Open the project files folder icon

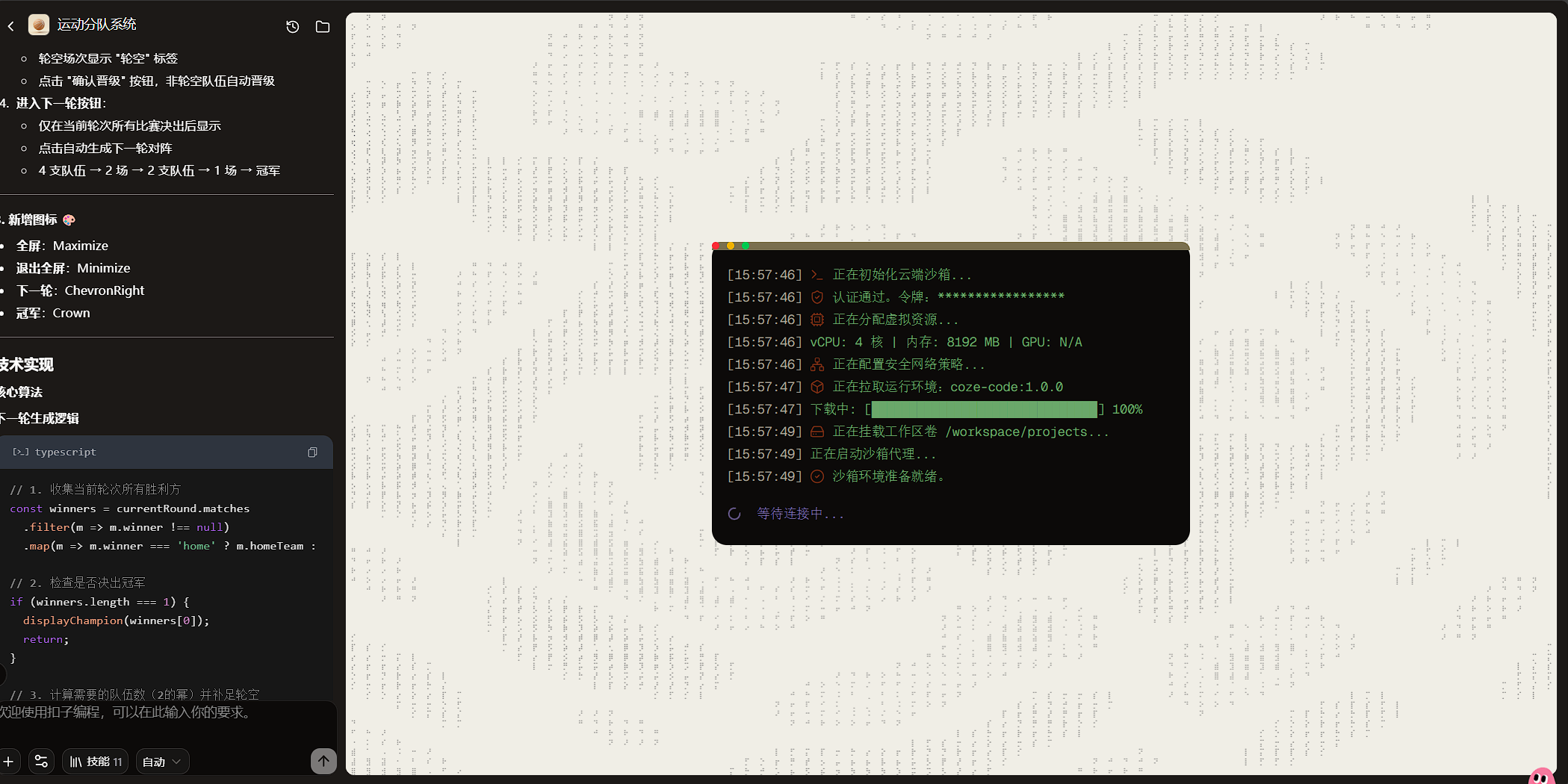click(323, 27)
